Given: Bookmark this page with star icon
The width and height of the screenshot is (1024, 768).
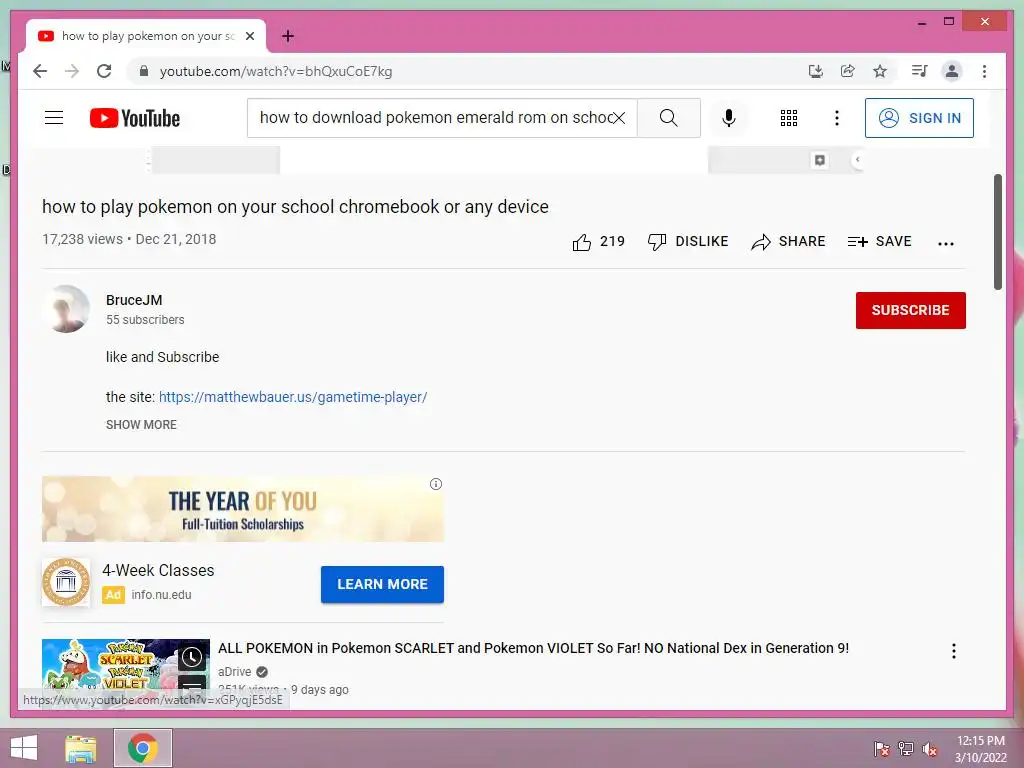Looking at the screenshot, I should pos(880,71).
